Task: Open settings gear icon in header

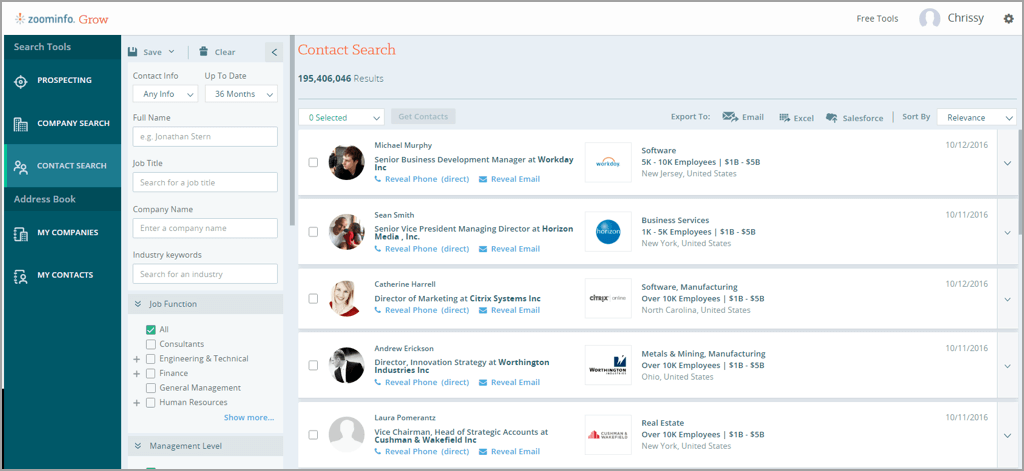Action: pyautogui.click(x=1008, y=18)
